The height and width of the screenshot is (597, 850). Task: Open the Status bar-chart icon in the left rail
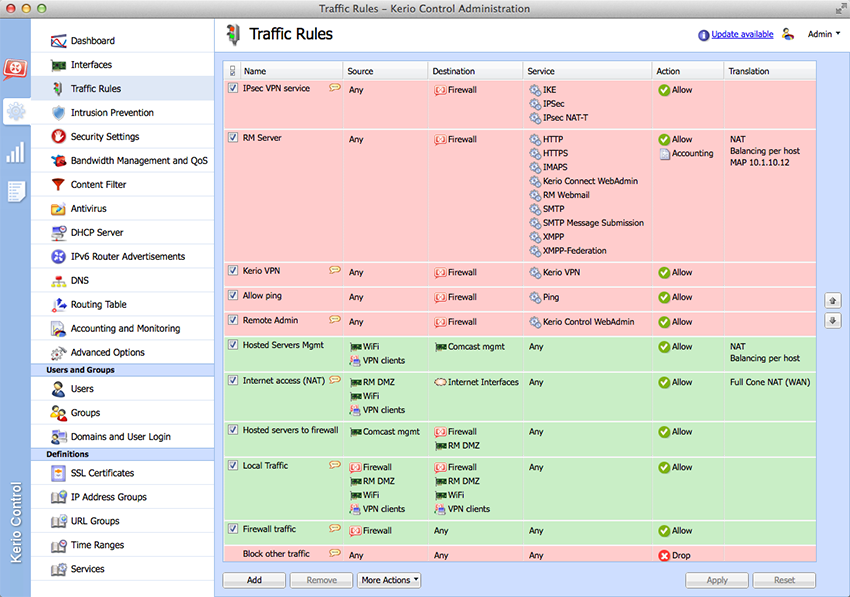click(15, 153)
